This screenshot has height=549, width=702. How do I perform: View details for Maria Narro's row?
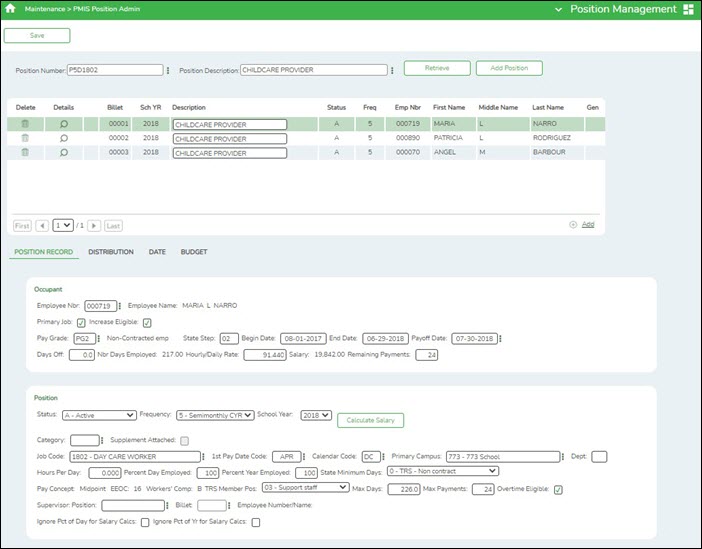[63, 124]
